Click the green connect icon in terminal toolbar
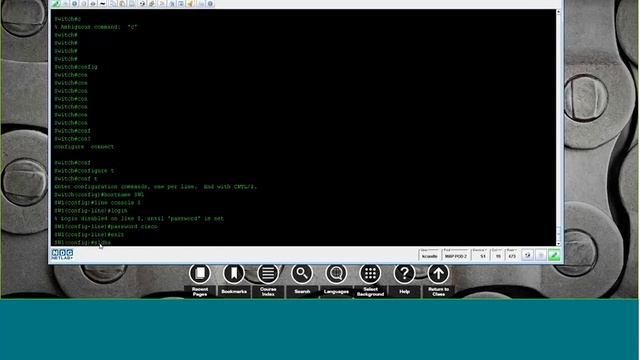 (55, 4)
